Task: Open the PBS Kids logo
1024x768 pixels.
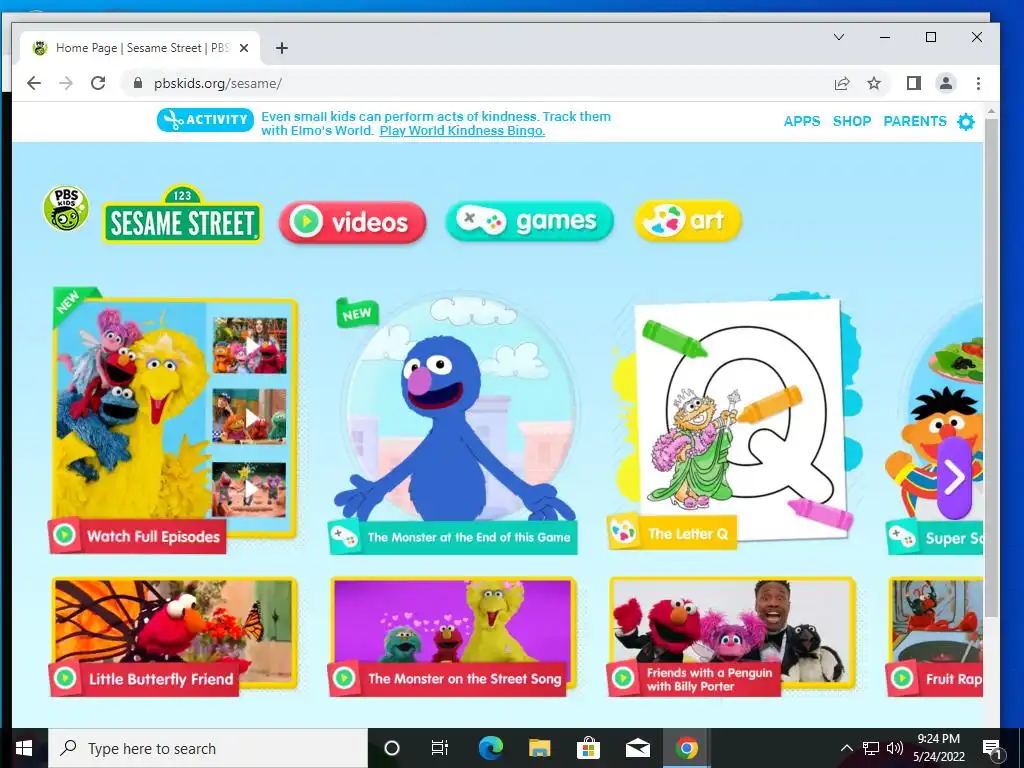Action: point(66,209)
